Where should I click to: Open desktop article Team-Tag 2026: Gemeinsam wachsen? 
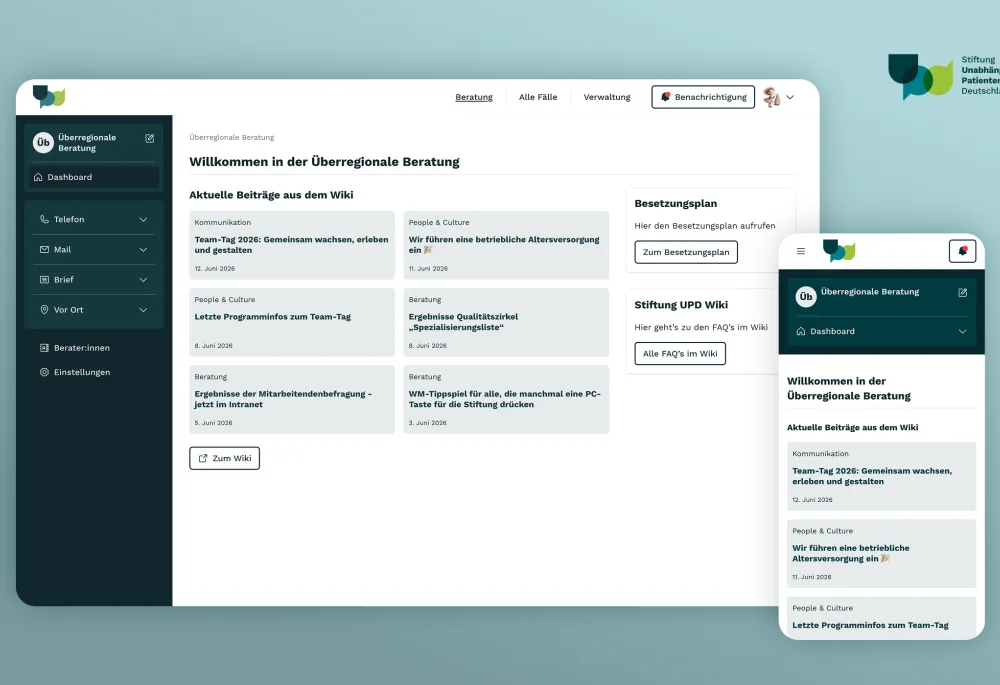tap(292, 245)
